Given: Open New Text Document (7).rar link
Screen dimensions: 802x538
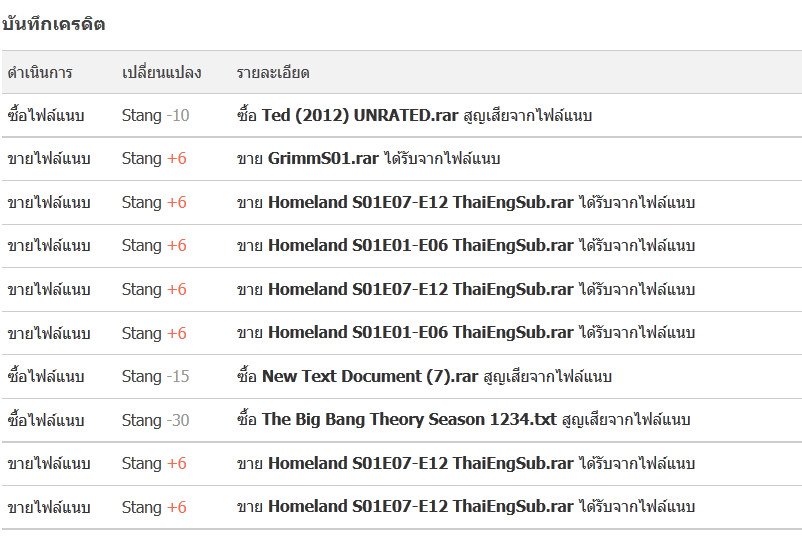Looking at the screenshot, I should (370, 376).
